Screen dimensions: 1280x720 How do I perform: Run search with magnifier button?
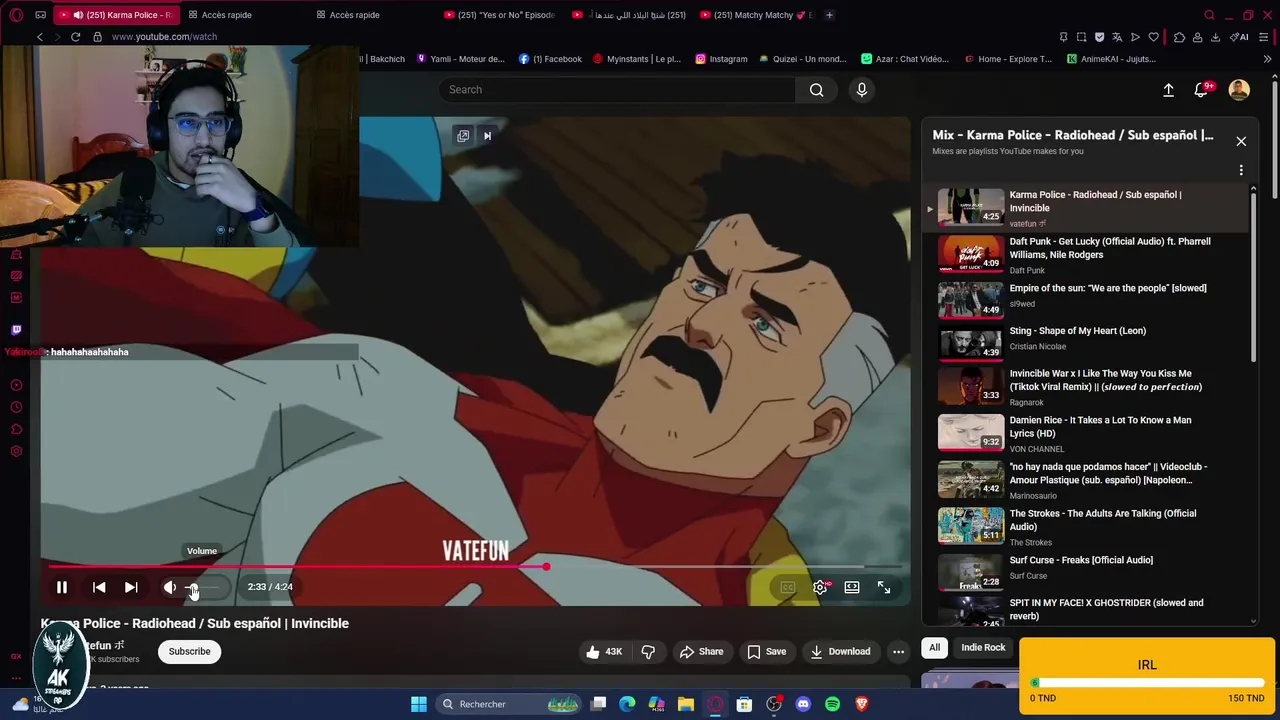click(x=817, y=90)
